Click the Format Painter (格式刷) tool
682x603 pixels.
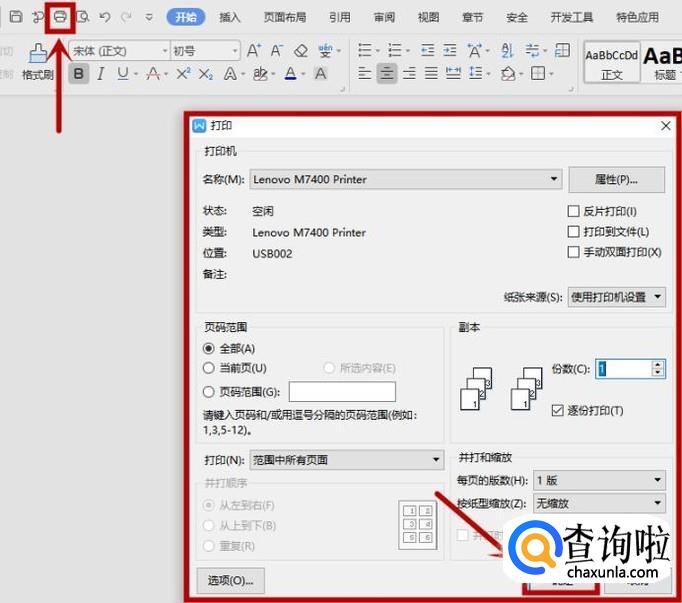tap(37, 60)
